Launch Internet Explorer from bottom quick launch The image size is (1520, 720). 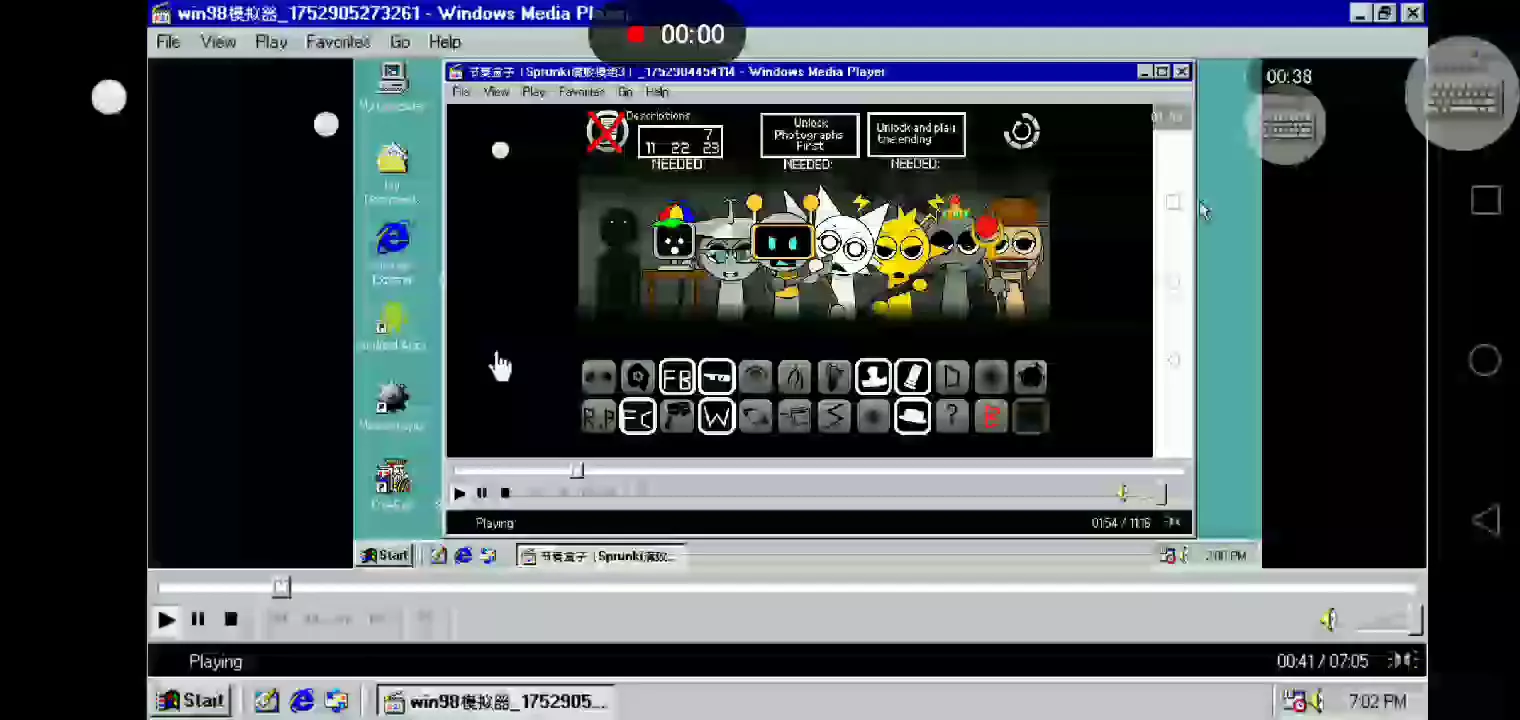pos(301,701)
